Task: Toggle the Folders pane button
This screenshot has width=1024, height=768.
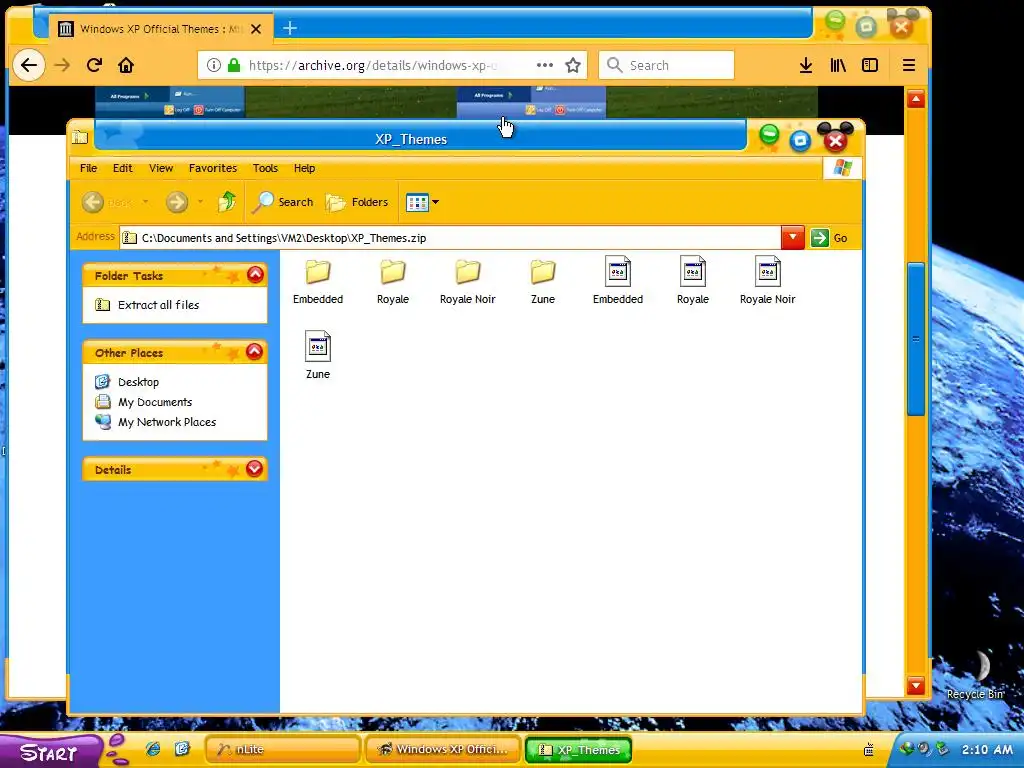Action: [x=357, y=202]
